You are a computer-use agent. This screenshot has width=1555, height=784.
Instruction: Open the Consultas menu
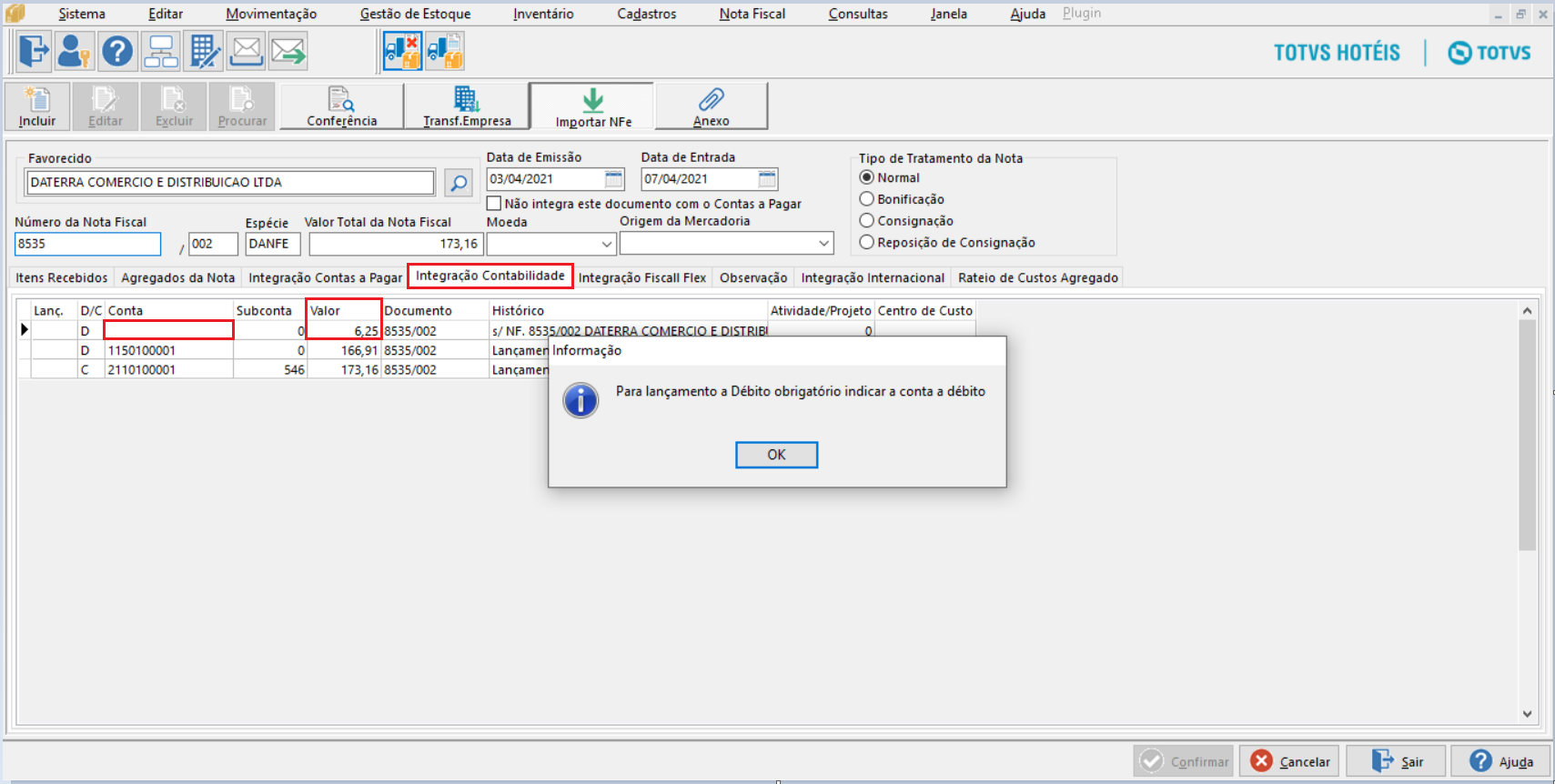[x=858, y=14]
